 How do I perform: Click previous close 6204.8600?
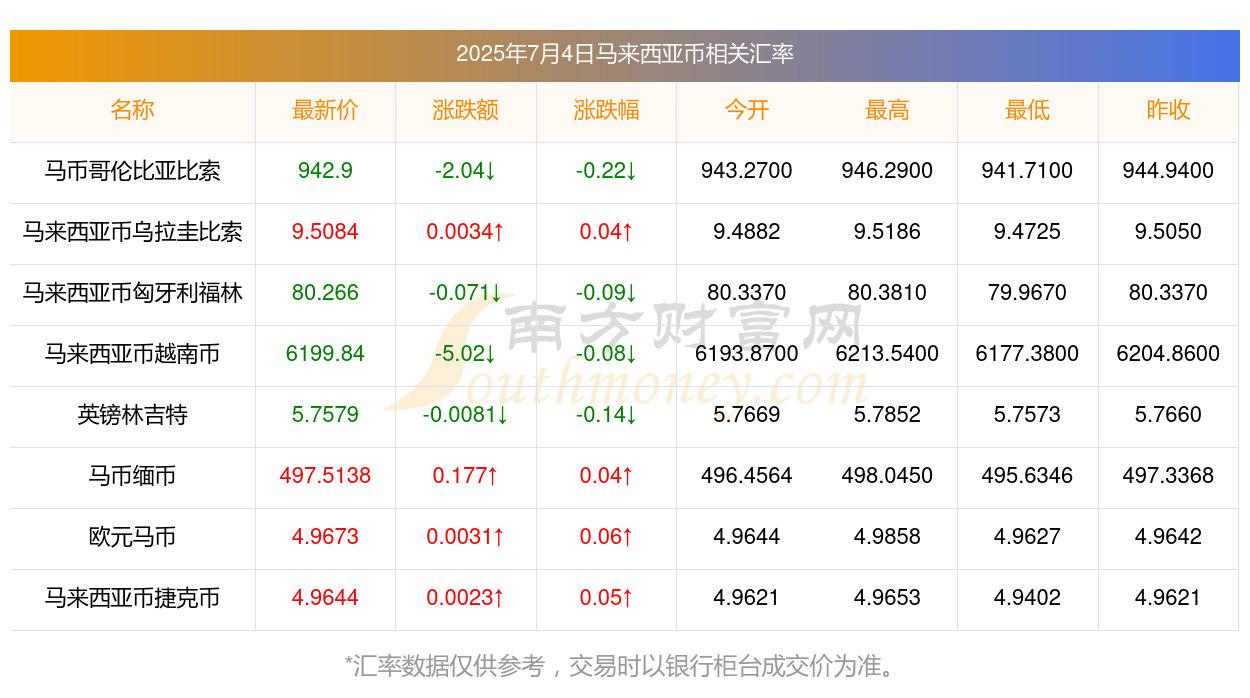[x=1168, y=354]
